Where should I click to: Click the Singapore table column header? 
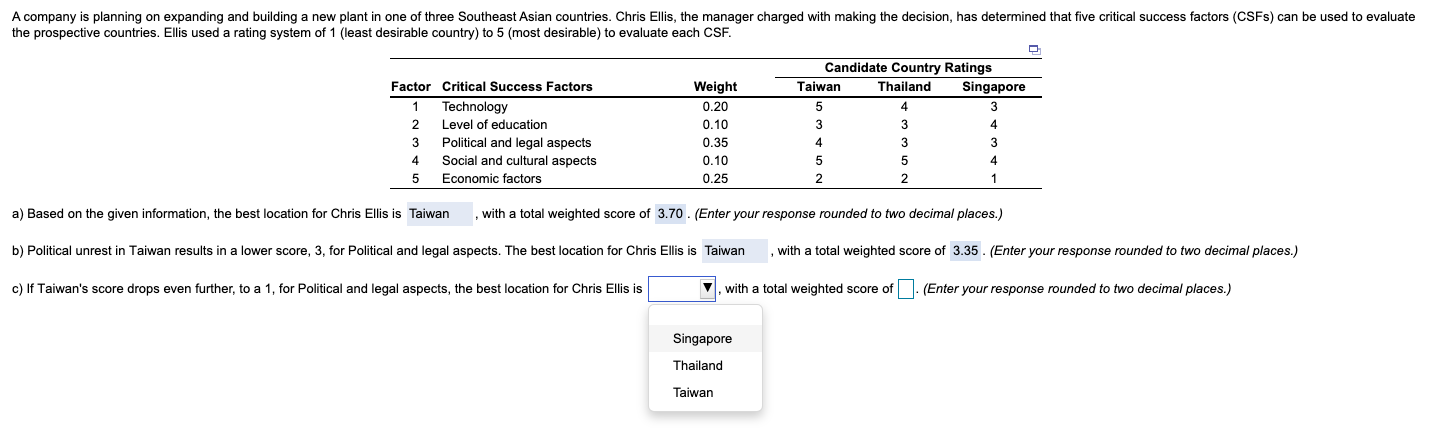(x=994, y=87)
